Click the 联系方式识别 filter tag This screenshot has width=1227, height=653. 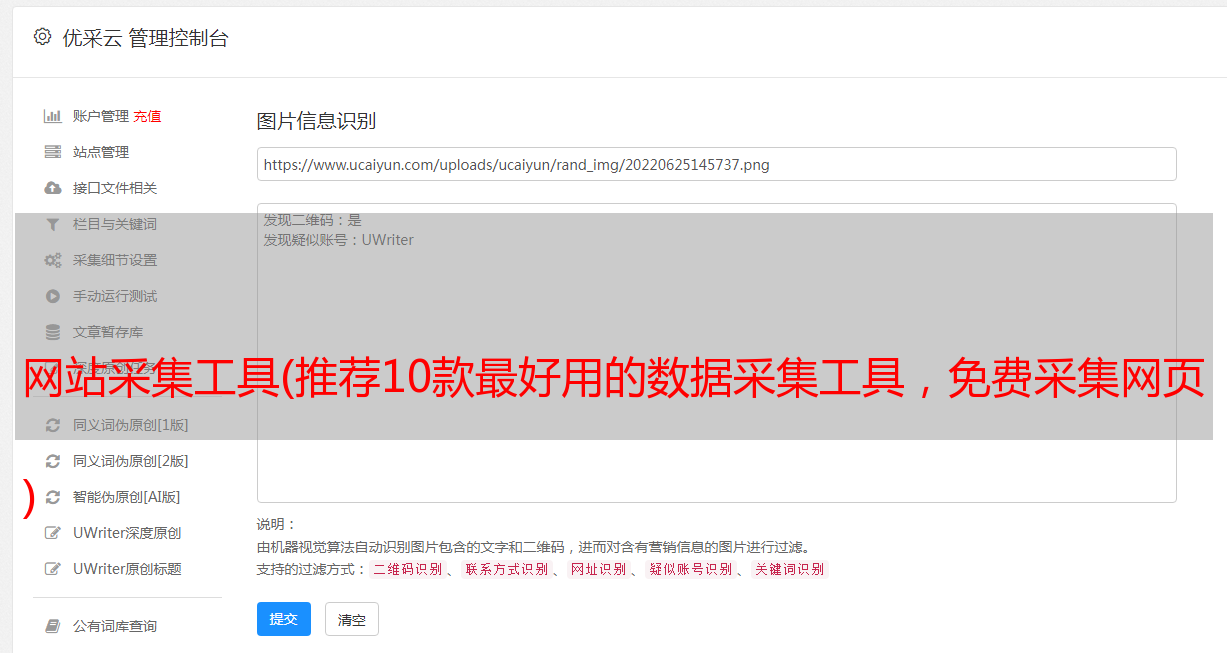point(507,569)
